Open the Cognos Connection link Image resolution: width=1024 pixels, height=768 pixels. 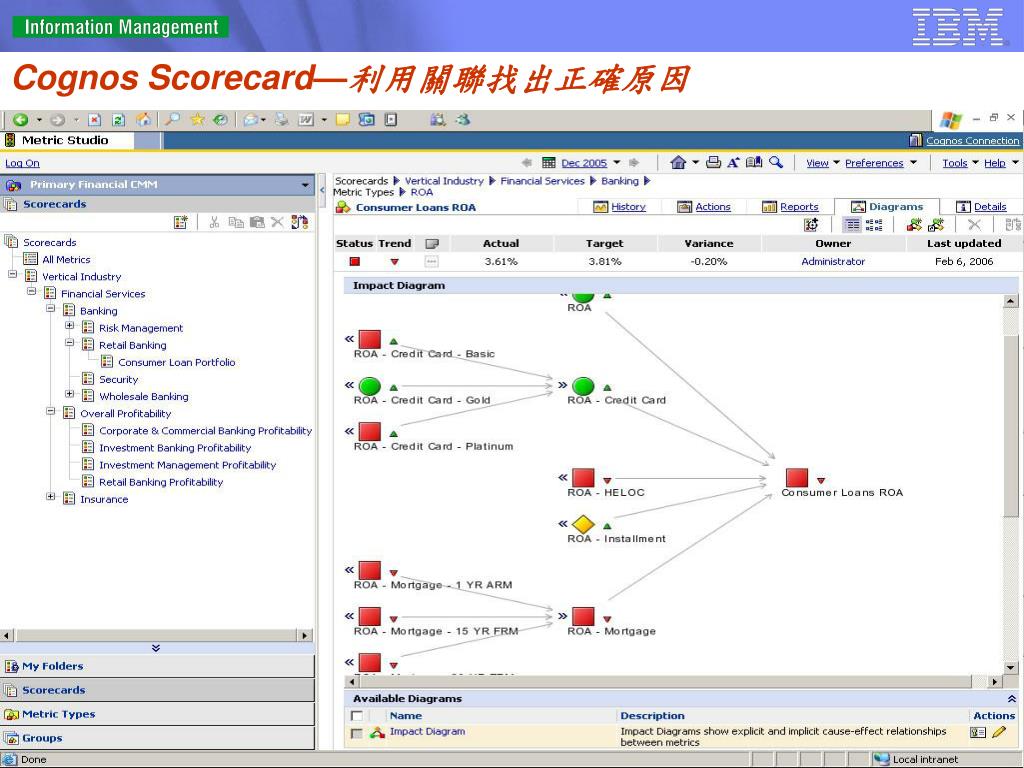click(x=972, y=140)
